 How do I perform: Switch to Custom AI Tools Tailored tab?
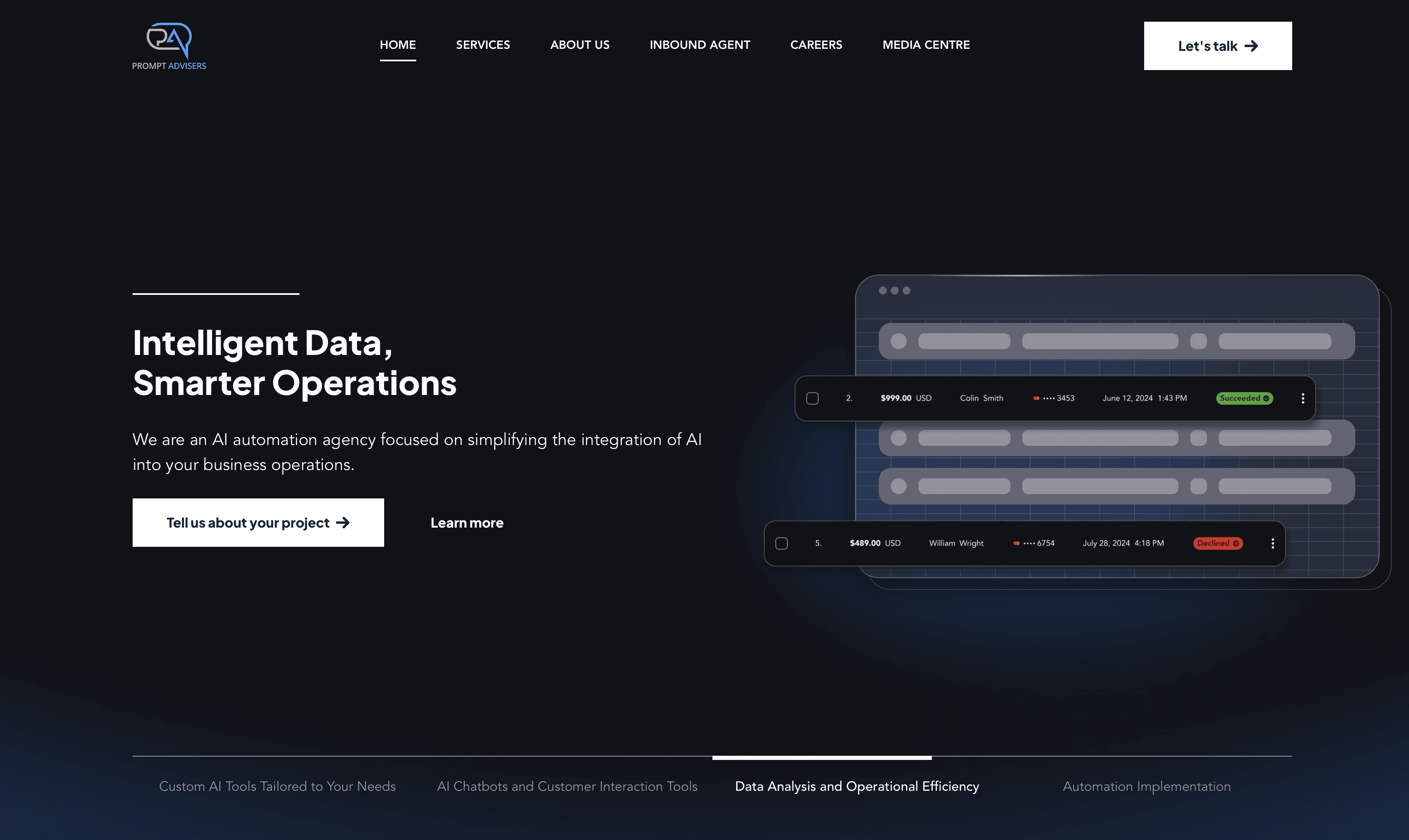pos(277,786)
